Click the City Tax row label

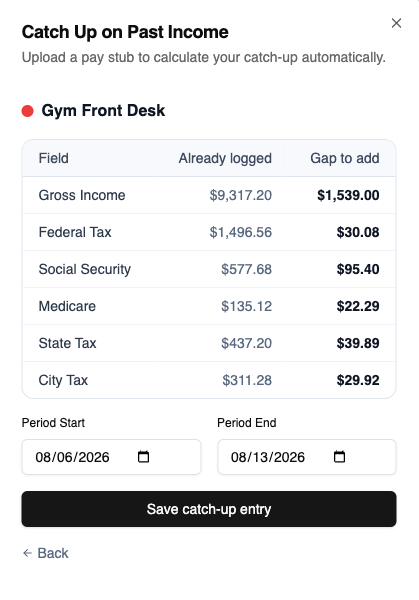click(63, 380)
